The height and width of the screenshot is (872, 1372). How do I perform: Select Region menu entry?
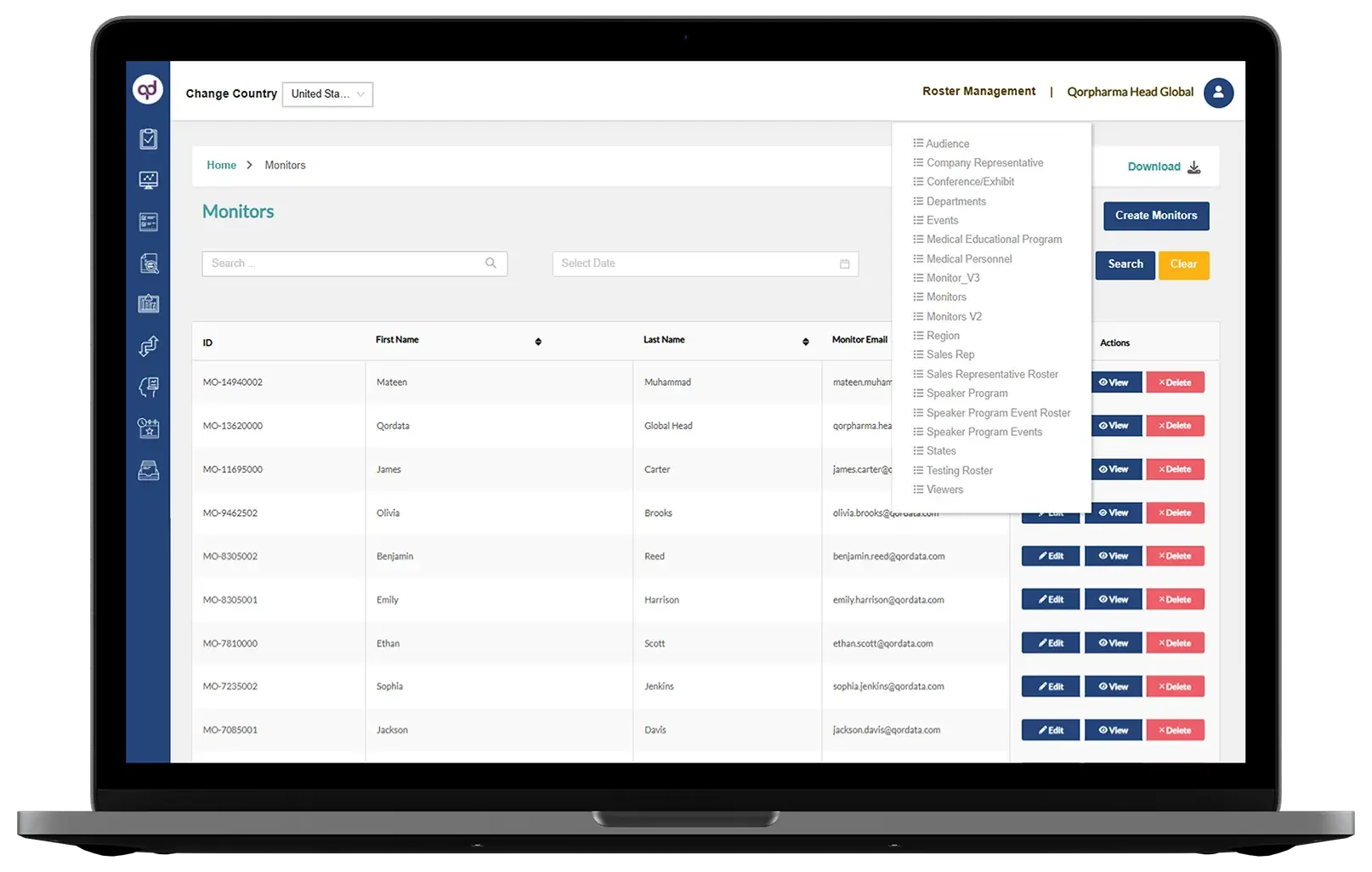936,336
